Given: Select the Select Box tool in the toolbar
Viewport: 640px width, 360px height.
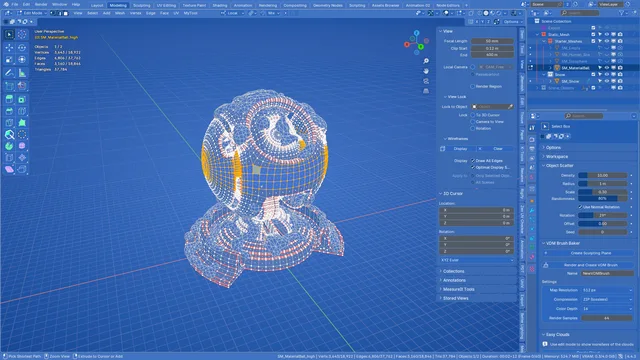Looking at the screenshot, I should click(x=9, y=35).
